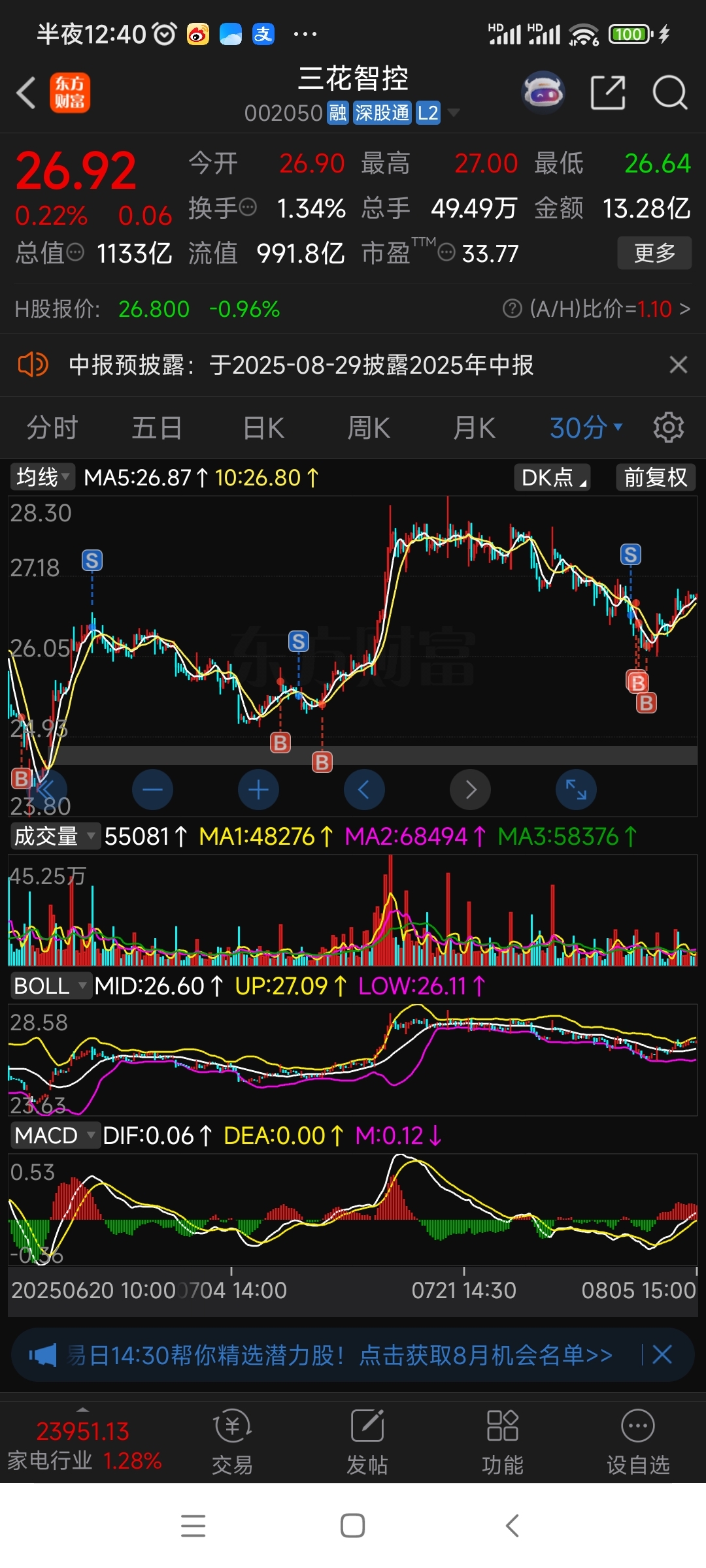Screen dimensions: 706x1568
Task: Tap the share icon in the header
Action: tap(608, 92)
